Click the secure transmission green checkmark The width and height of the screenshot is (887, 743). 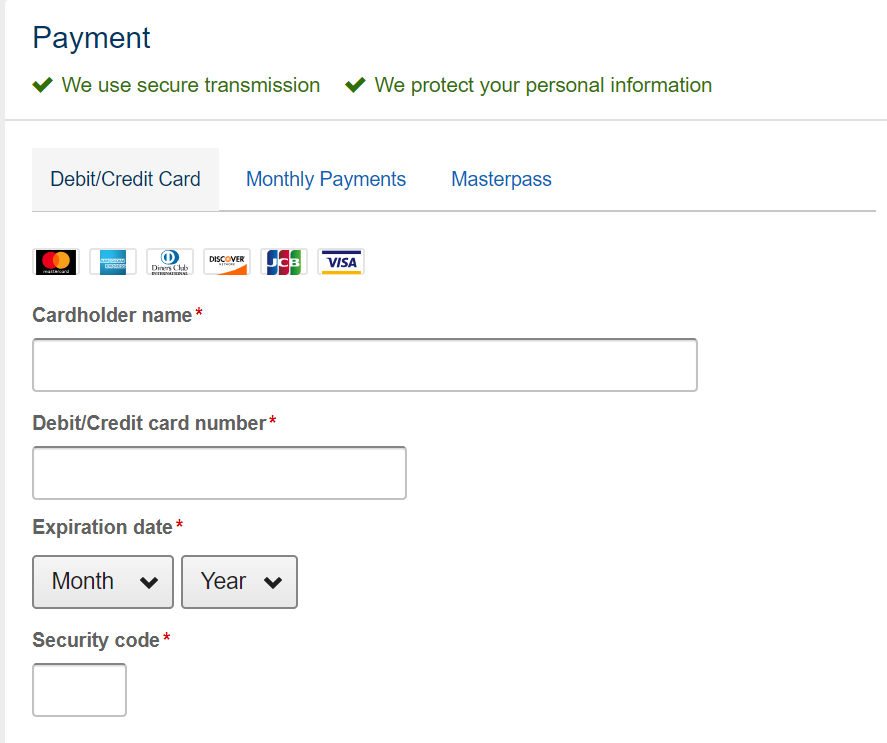tap(42, 86)
